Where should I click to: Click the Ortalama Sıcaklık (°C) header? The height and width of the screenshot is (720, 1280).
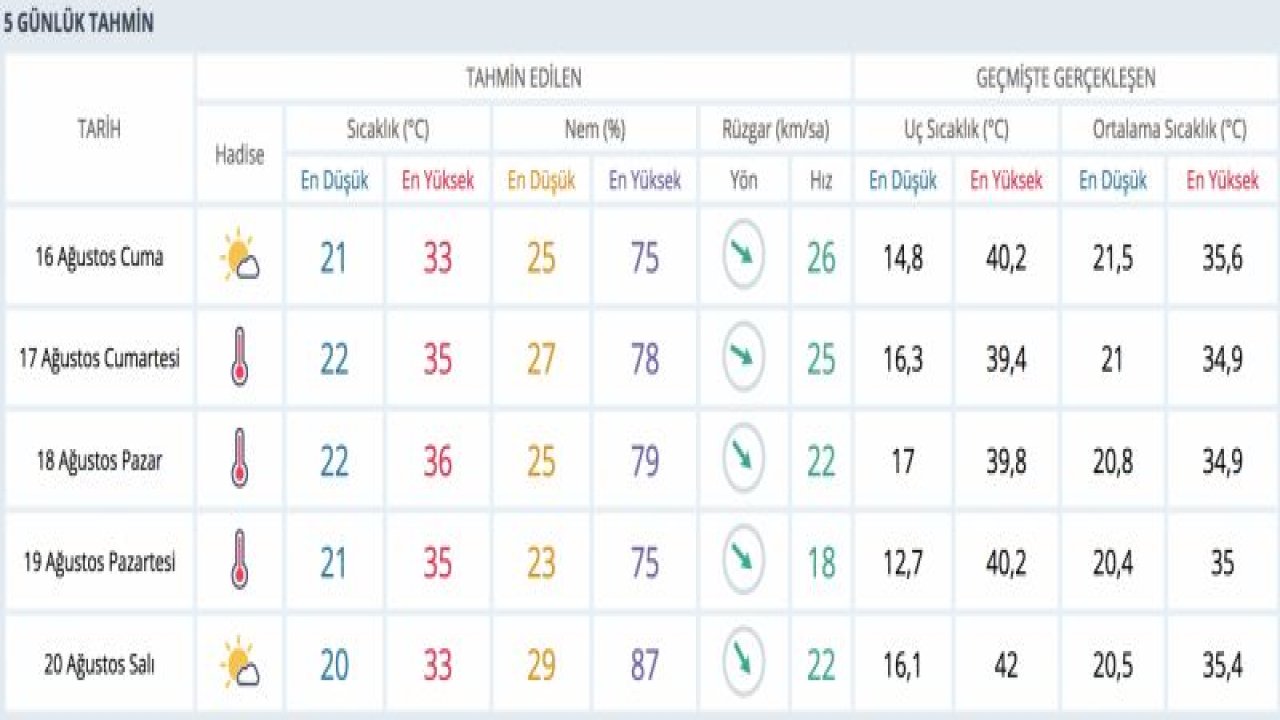click(1169, 129)
